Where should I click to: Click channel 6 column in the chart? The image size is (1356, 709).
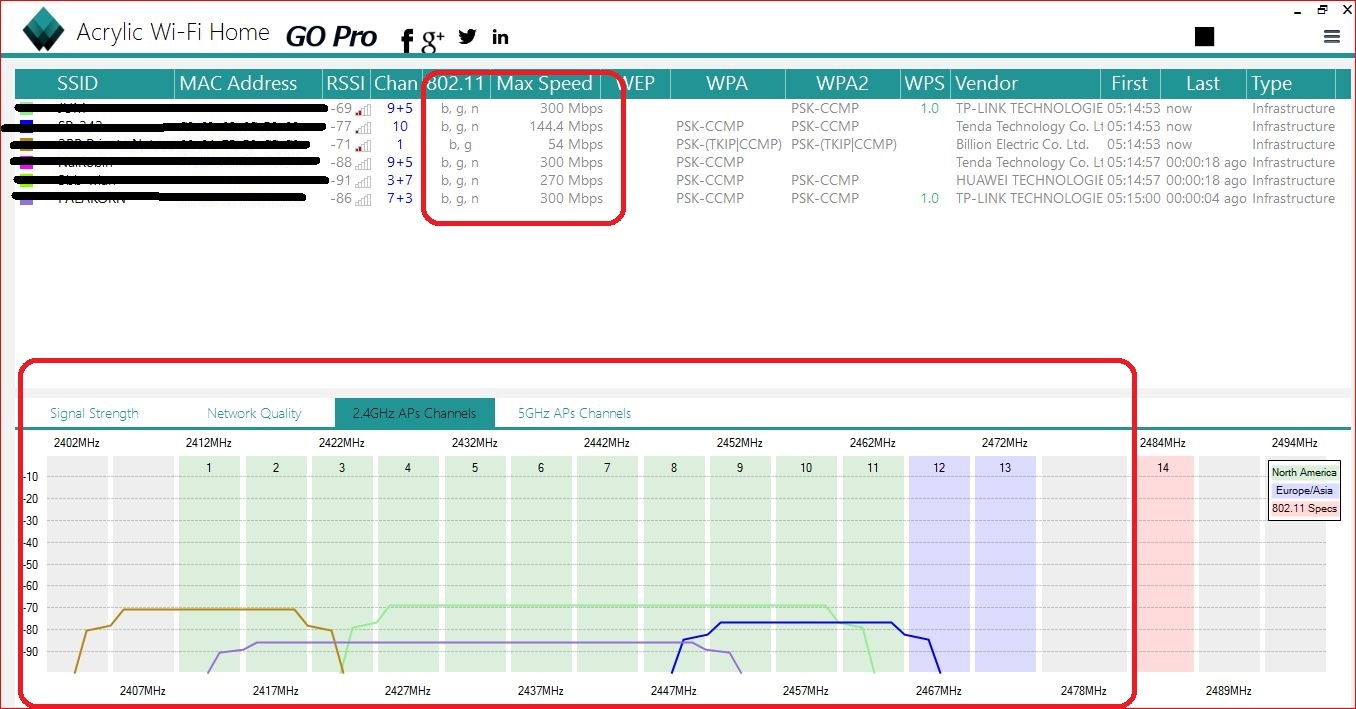tap(541, 564)
